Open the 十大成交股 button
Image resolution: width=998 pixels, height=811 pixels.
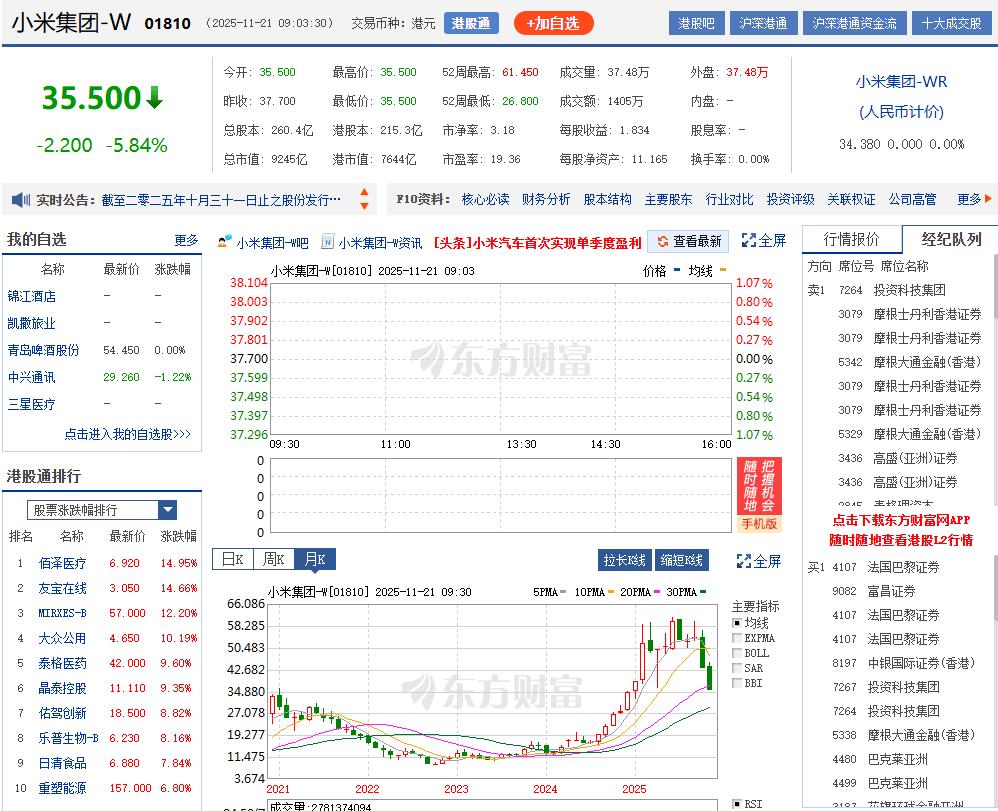(952, 24)
